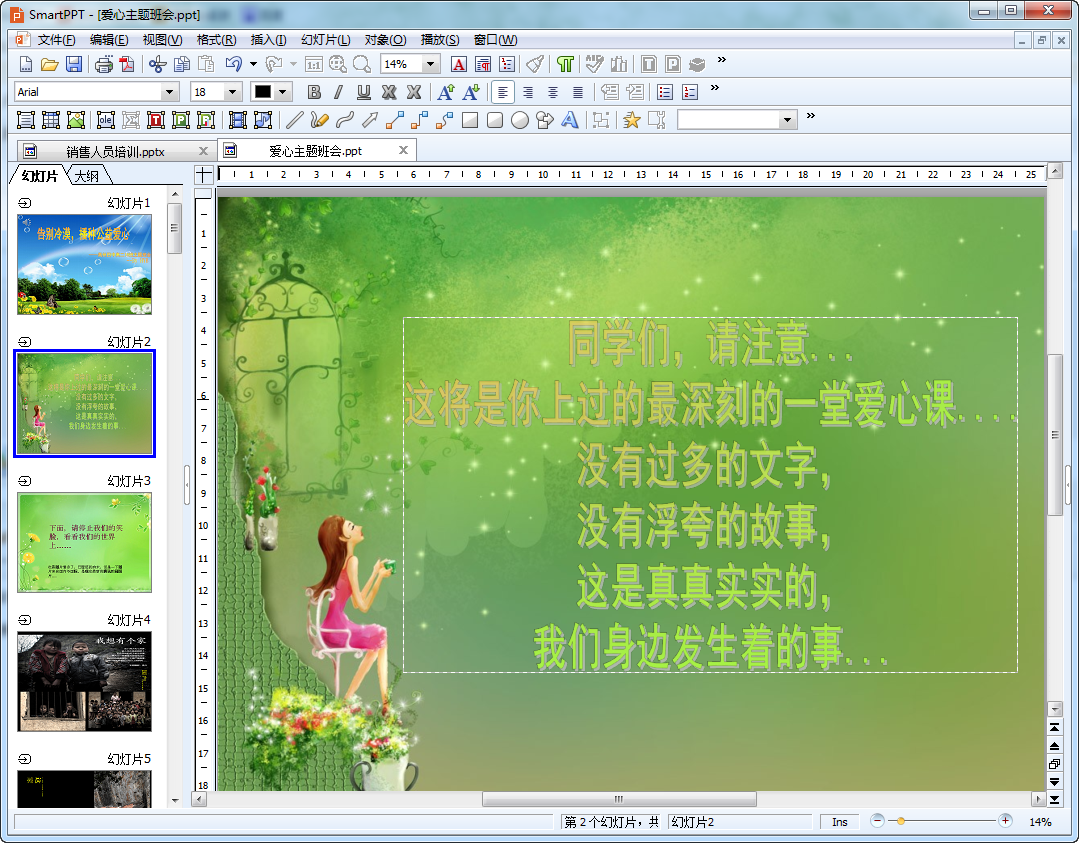Toggle Italic text style
The width and height of the screenshot is (1079, 843).
pos(338,92)
